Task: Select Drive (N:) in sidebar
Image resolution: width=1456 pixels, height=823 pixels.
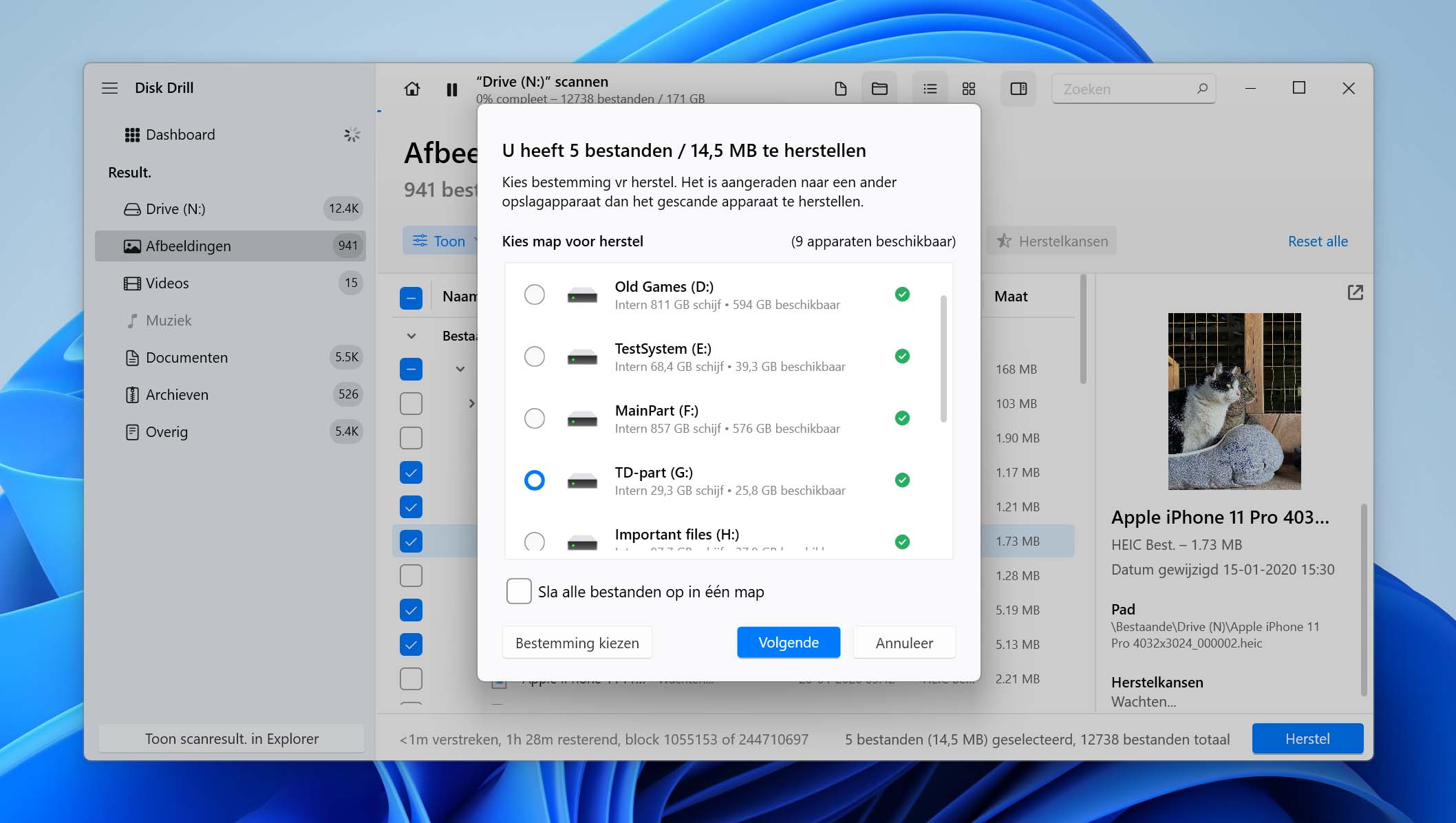Action: pyautogui.click(x=231, y=209)
